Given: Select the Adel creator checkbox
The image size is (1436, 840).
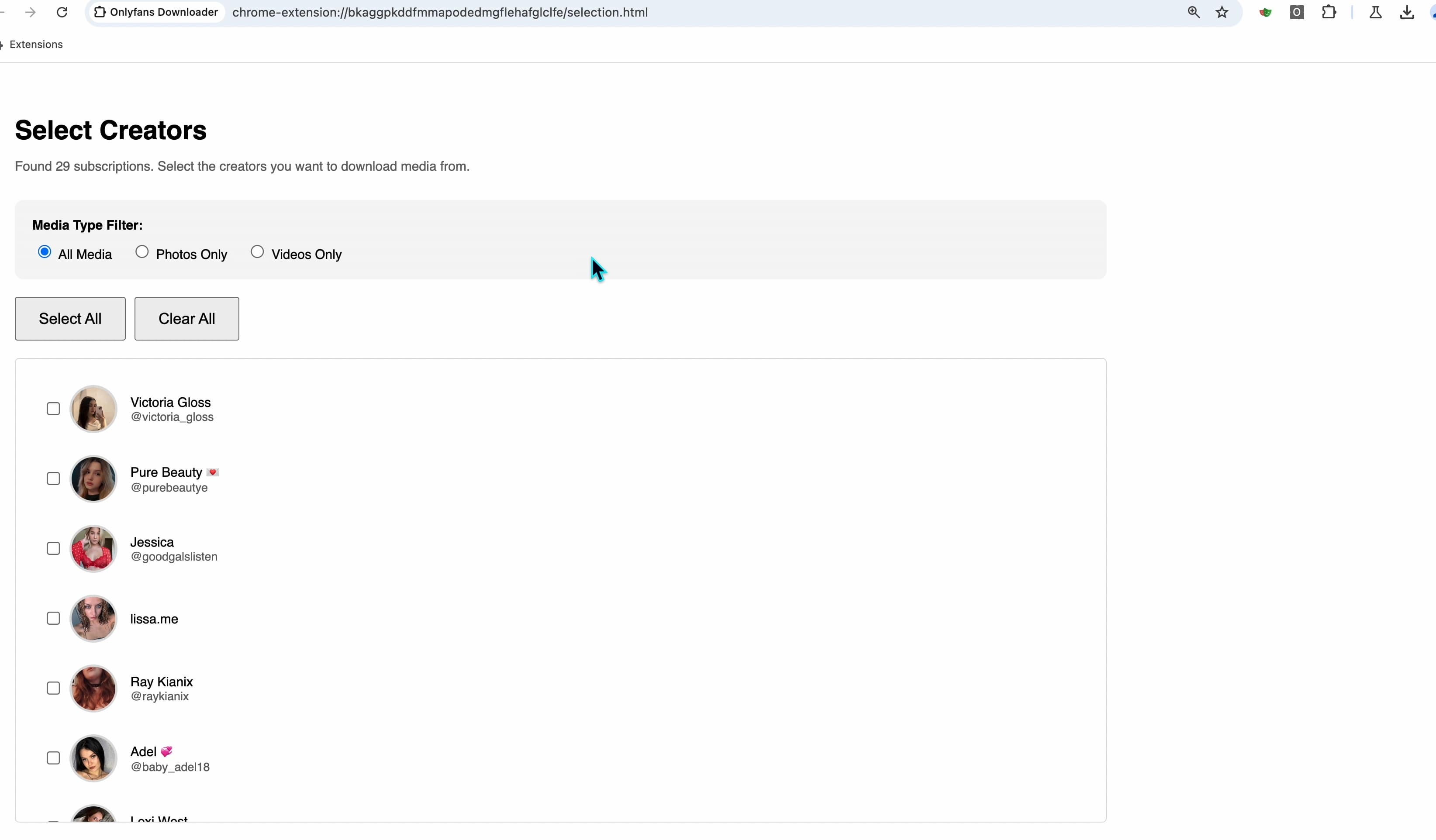Looking at the screenshot, I should (54, 757).
